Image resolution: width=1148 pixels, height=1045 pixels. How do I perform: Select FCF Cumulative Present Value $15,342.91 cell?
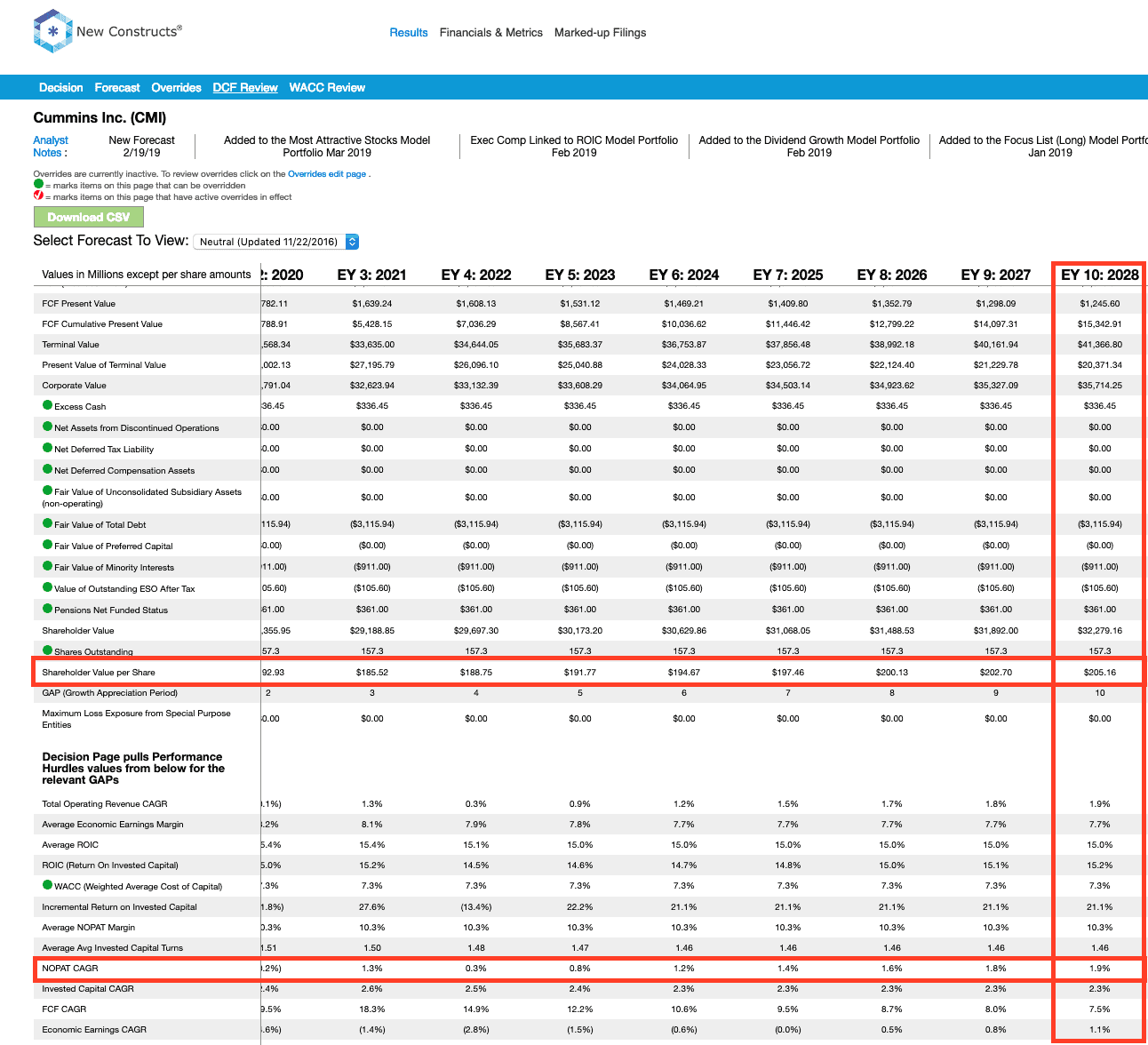coord(1100,324)
